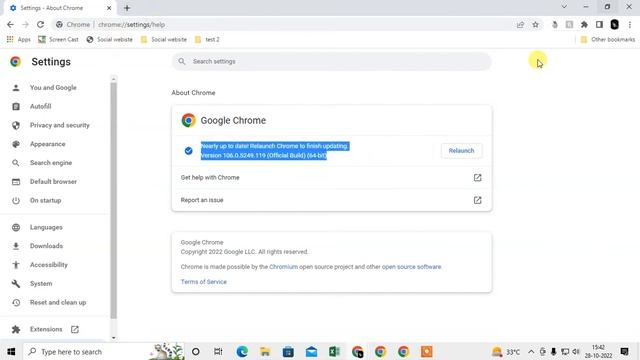Open Cortana circle icon on taskbar
This screenshot has height=360, width=640.
click(196, 351)
